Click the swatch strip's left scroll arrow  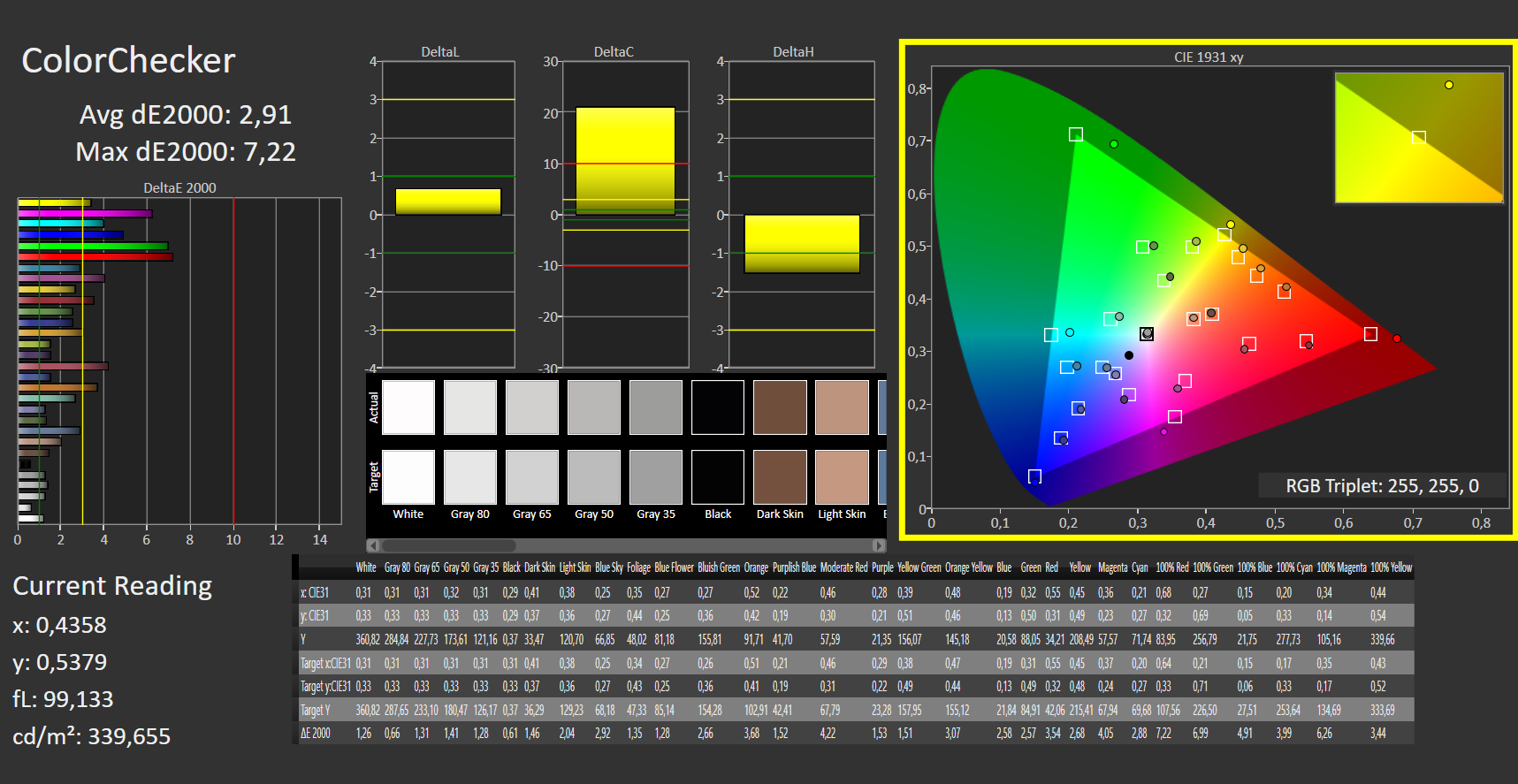click(x=373, y=545)
